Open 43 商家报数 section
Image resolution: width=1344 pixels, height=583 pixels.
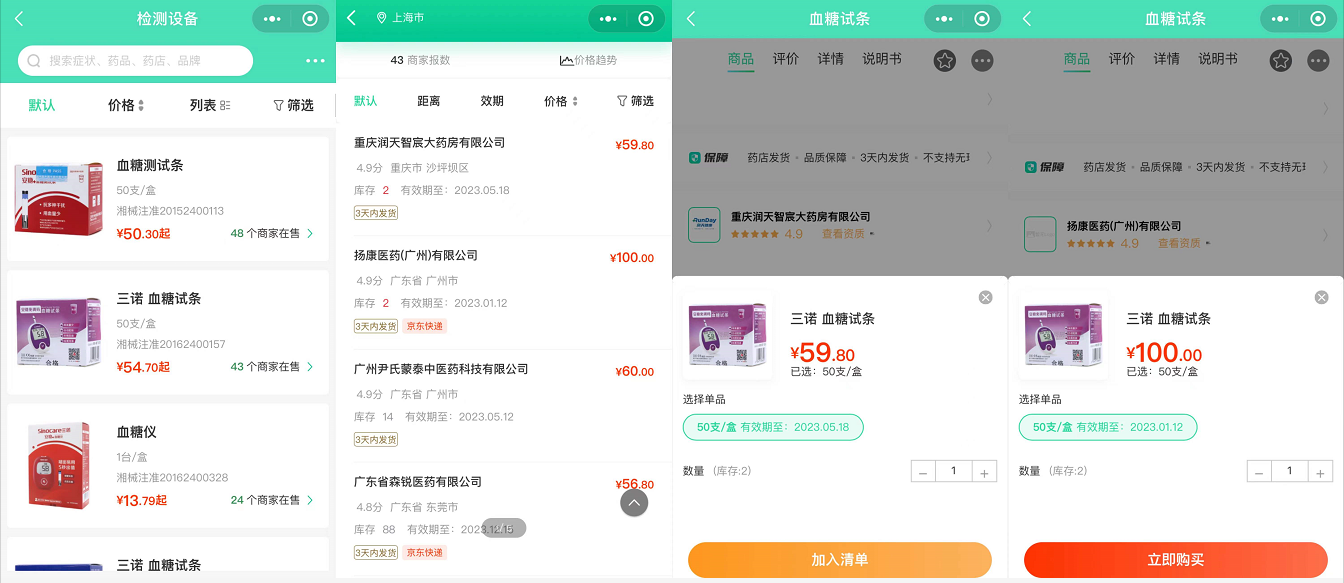[x=420, y=60]
